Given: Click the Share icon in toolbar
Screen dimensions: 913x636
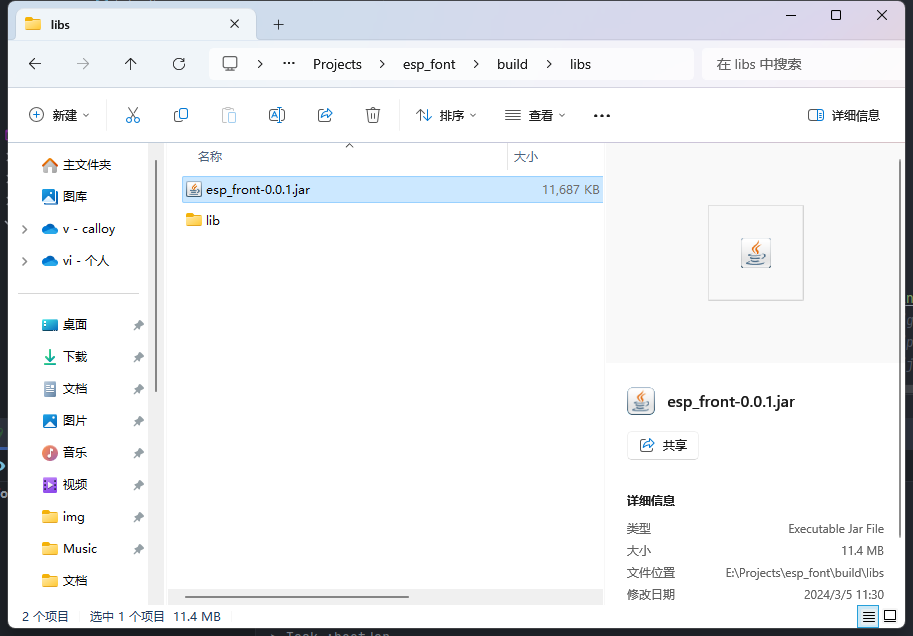Looking at the screenshot, I should pyautogui.click(x=325, y=115).
